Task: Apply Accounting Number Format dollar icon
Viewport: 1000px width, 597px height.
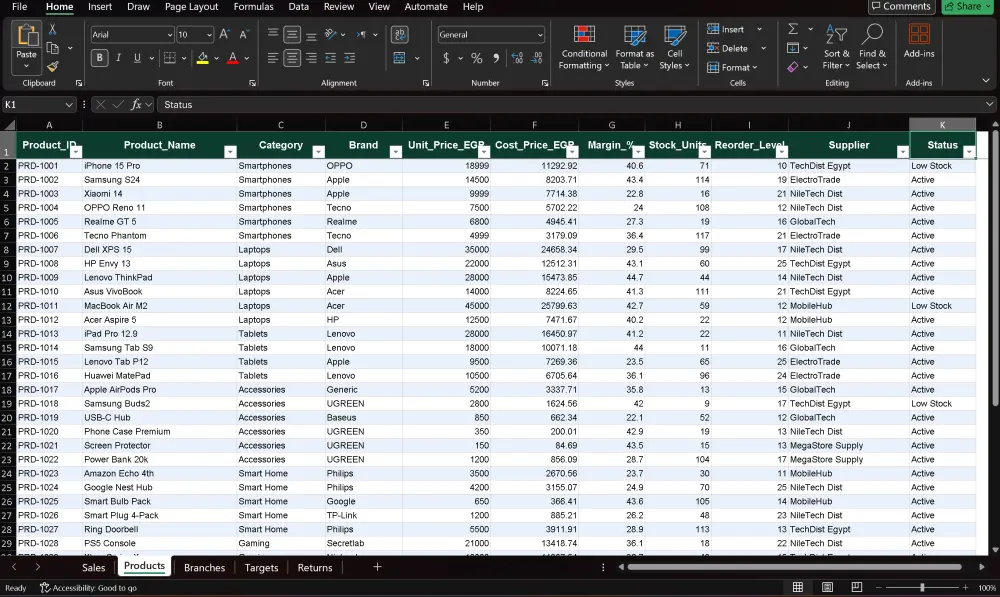Action: click(446, 58)
